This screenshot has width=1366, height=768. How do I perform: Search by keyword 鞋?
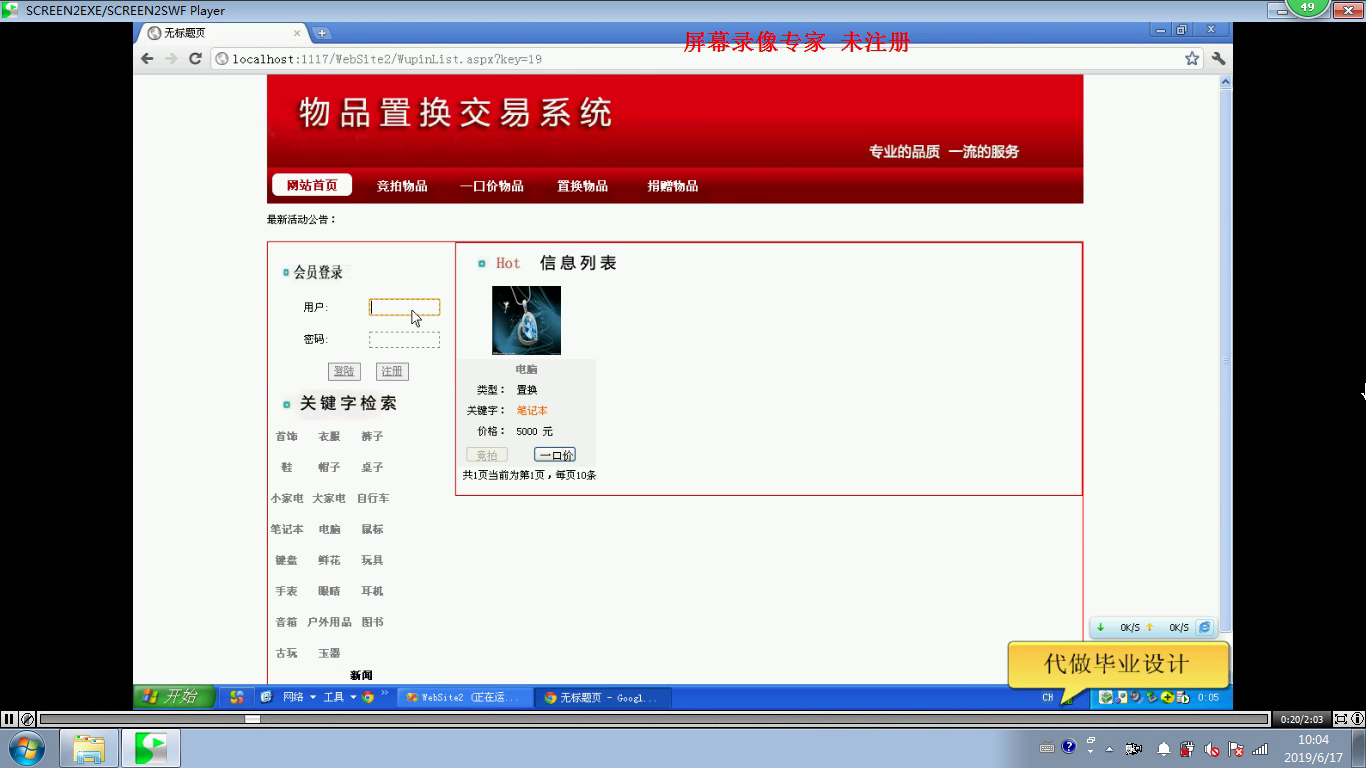tap(287, 467)
